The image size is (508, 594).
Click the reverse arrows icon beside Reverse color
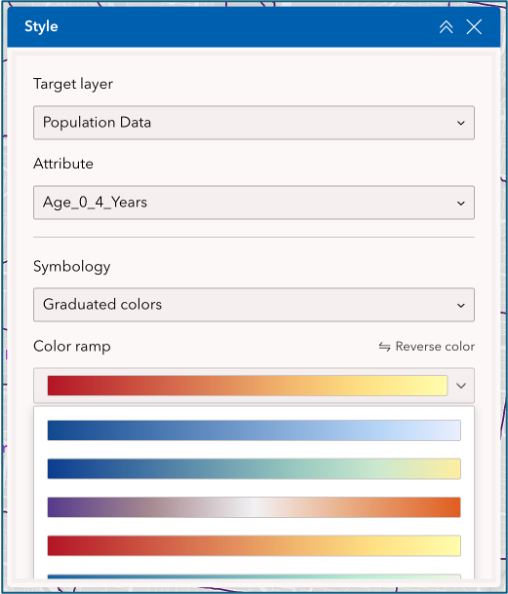[x=384, y=347]
